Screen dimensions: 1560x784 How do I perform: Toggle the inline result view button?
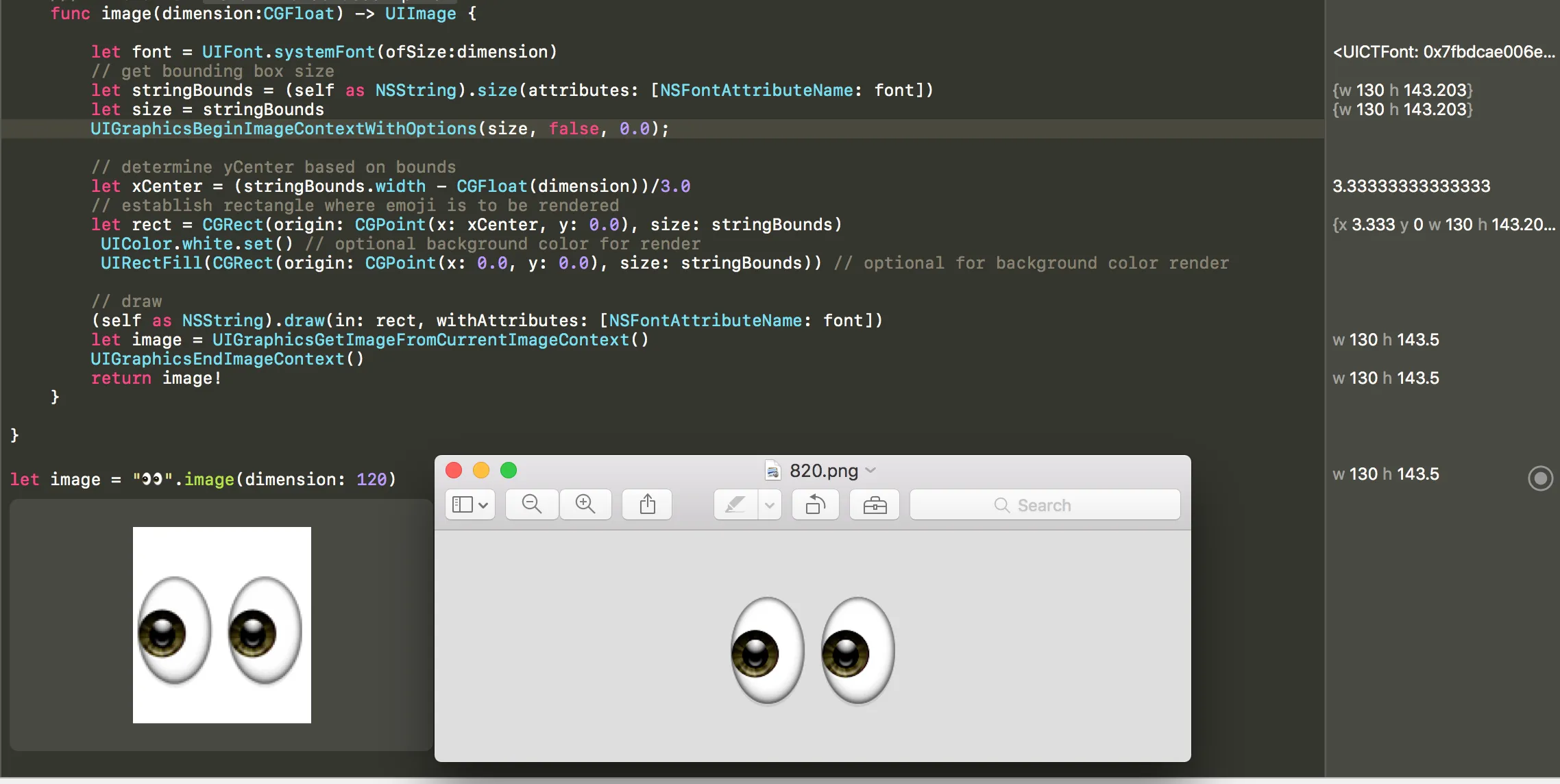pos(1540,478)
